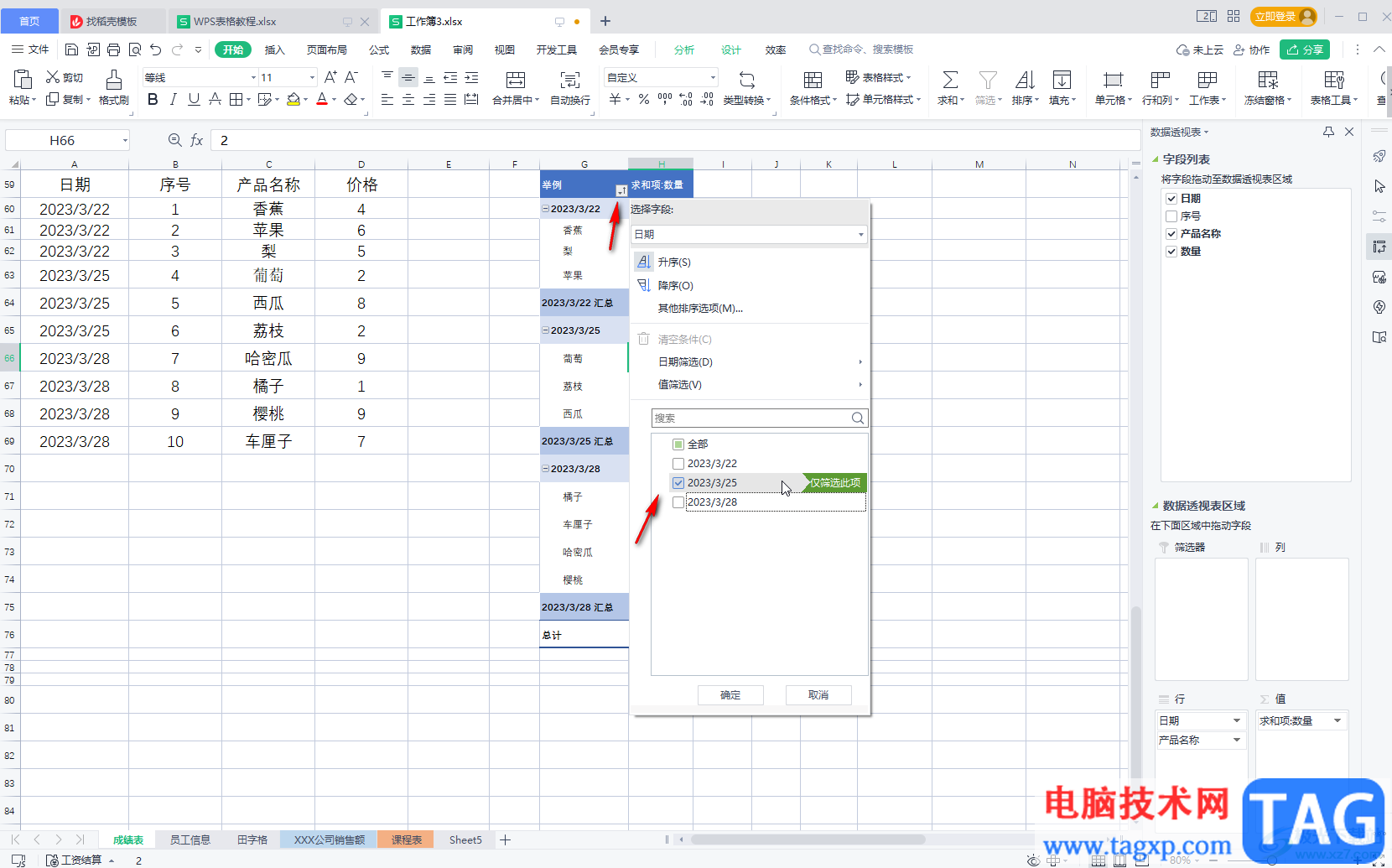
Task: Uncheck the 数量 field checkbox
Action: [x=1171, y=252]
